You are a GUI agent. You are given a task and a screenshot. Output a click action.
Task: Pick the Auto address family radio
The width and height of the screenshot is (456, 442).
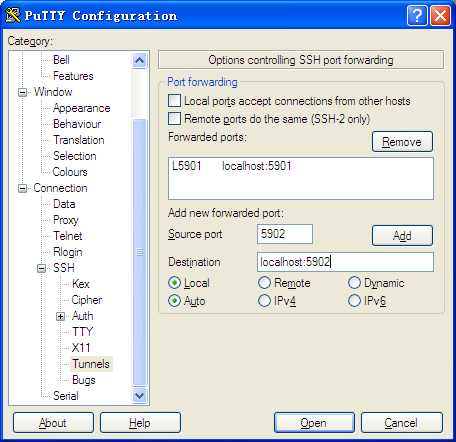174,301
